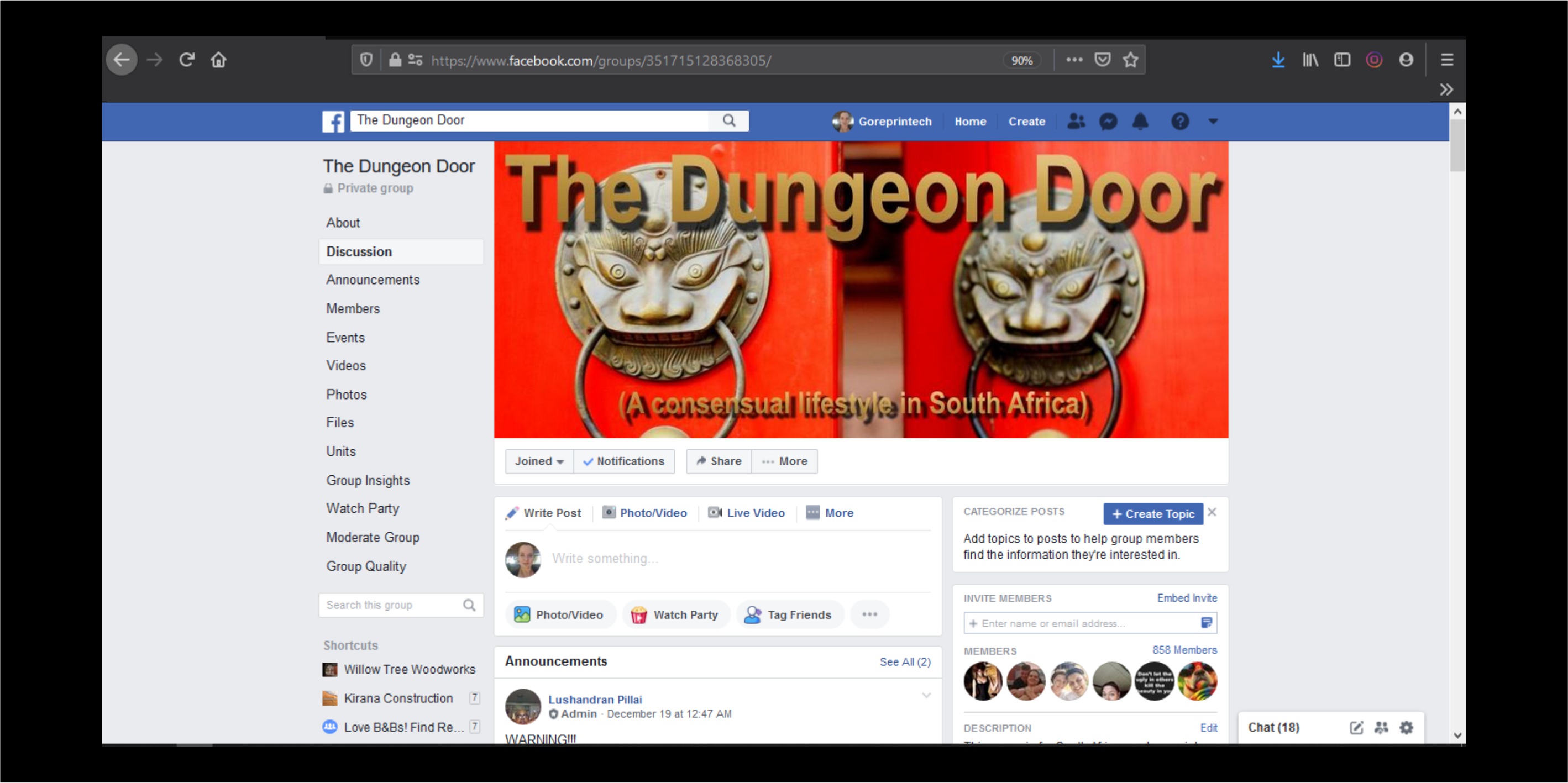Open Firefox downloads from the toolbar
Viewport: 1568px width, 783px height.
click(x=1278, y=60)
